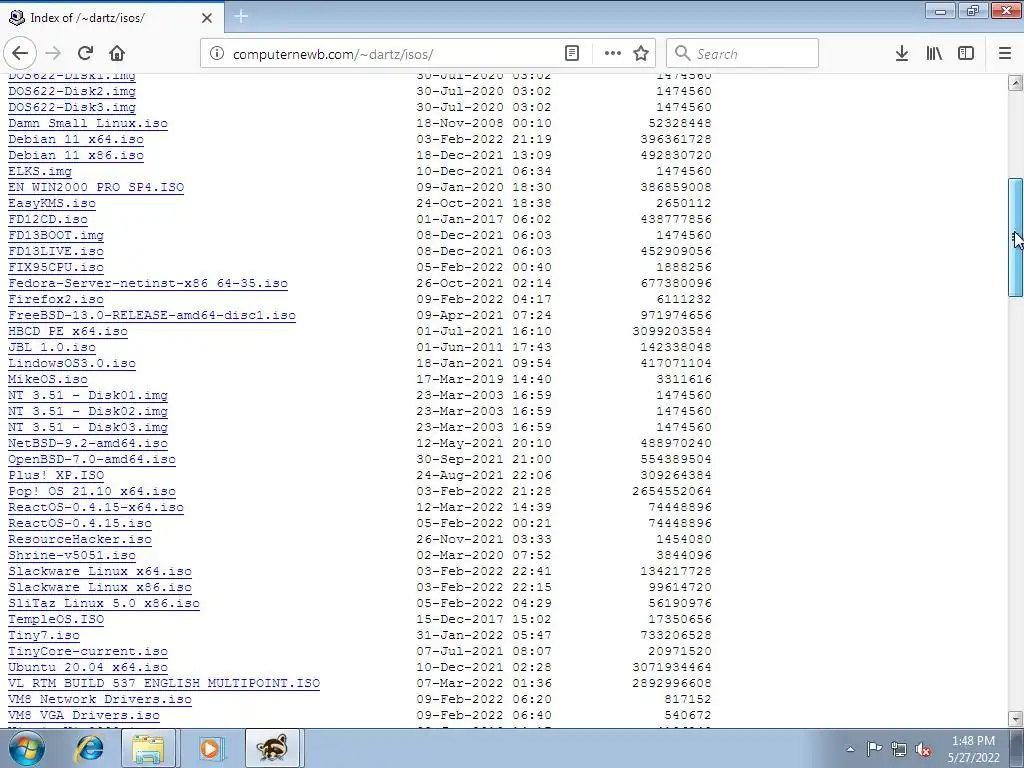Click the network tray icon

899,749
